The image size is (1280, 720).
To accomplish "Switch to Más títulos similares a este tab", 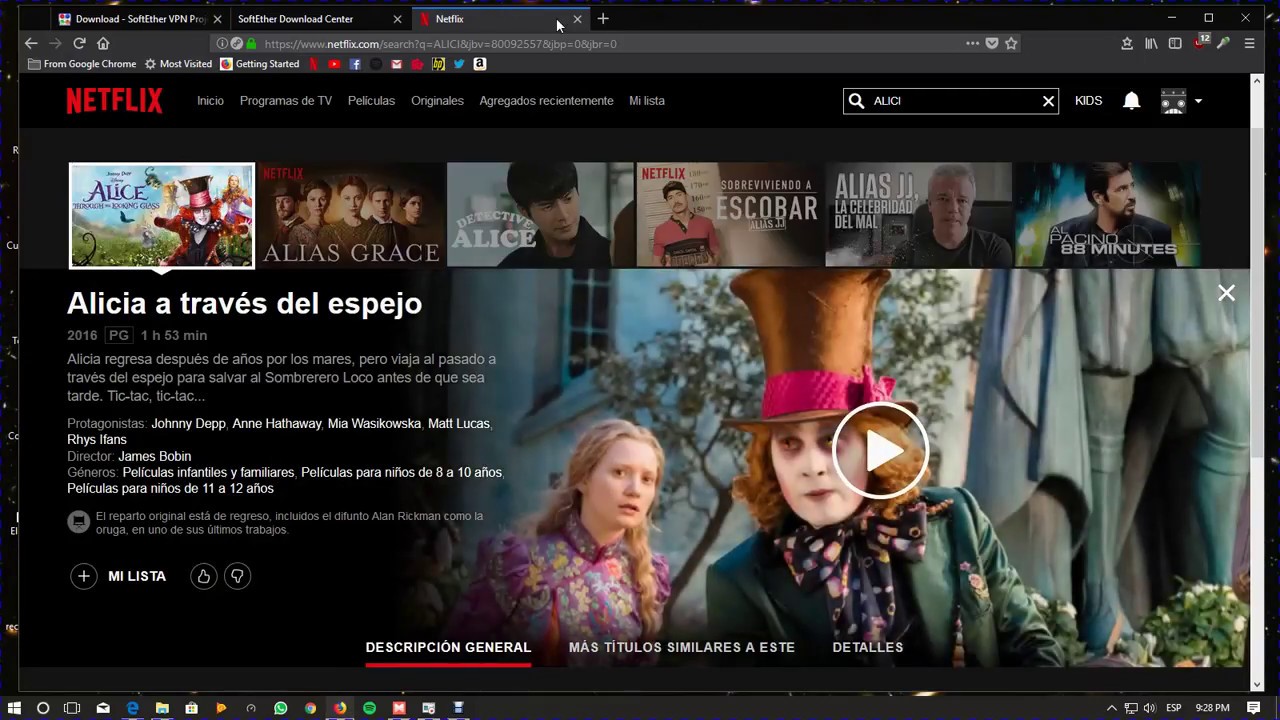I will coord(682,647).
